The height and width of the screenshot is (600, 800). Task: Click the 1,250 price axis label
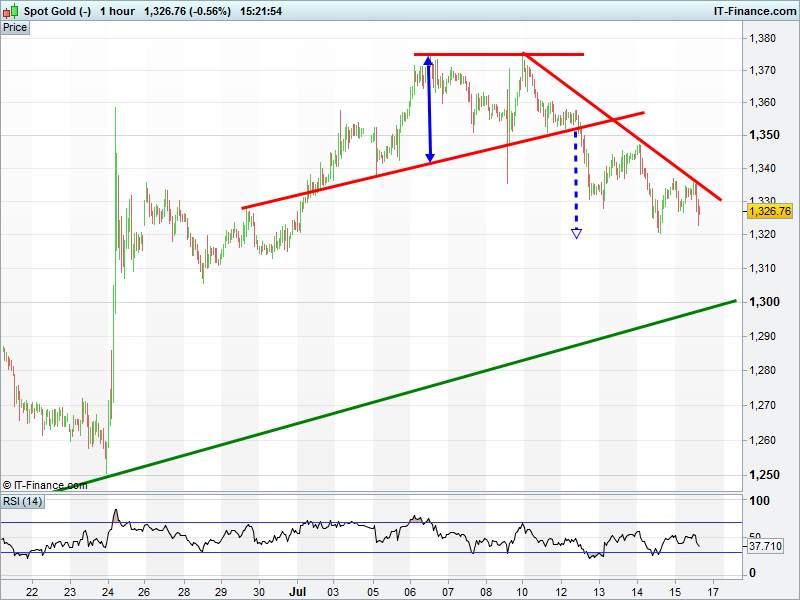click(764, 474)
